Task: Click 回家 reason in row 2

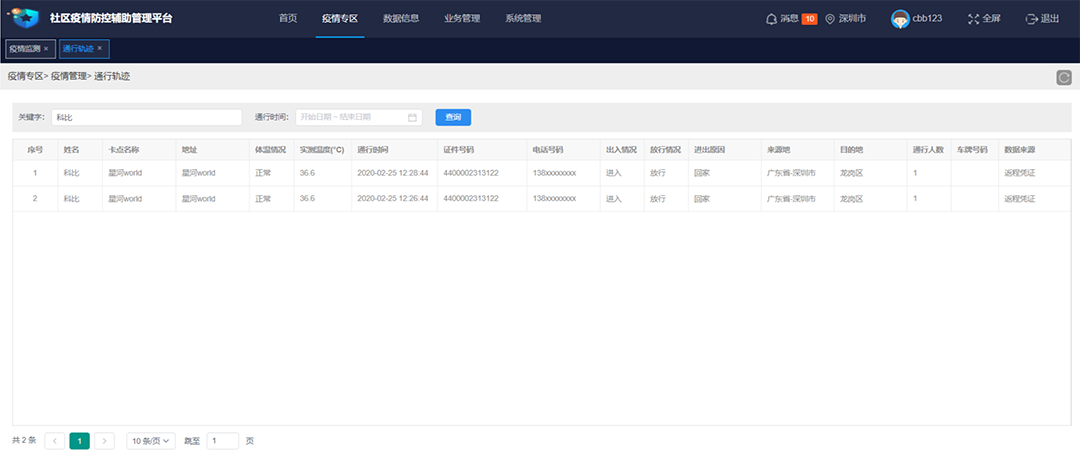Action: pyautogui.click(x=702, y=198)
